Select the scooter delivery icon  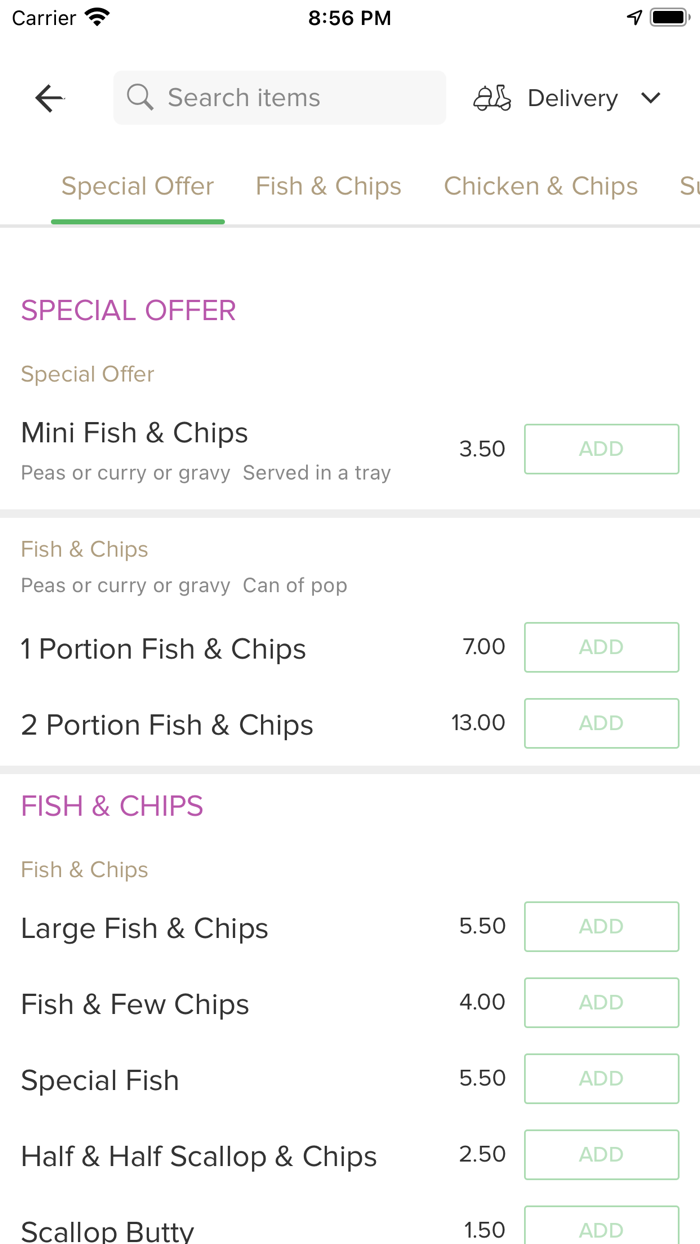[x=491, y=97]
